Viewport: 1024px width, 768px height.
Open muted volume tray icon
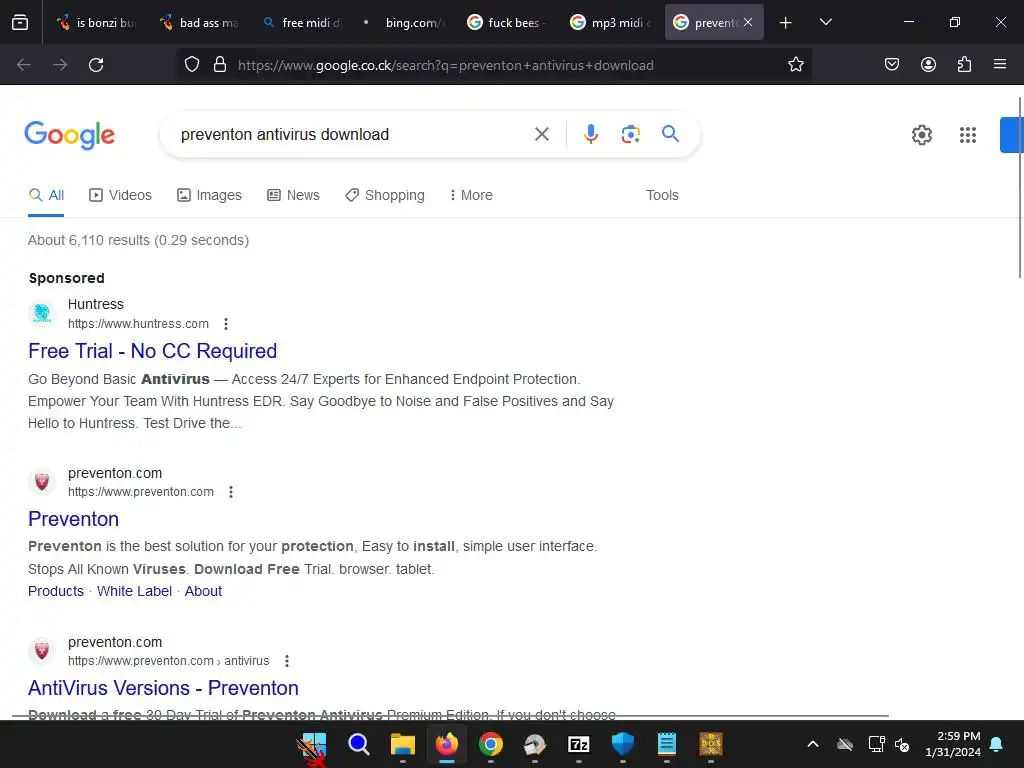903,744
